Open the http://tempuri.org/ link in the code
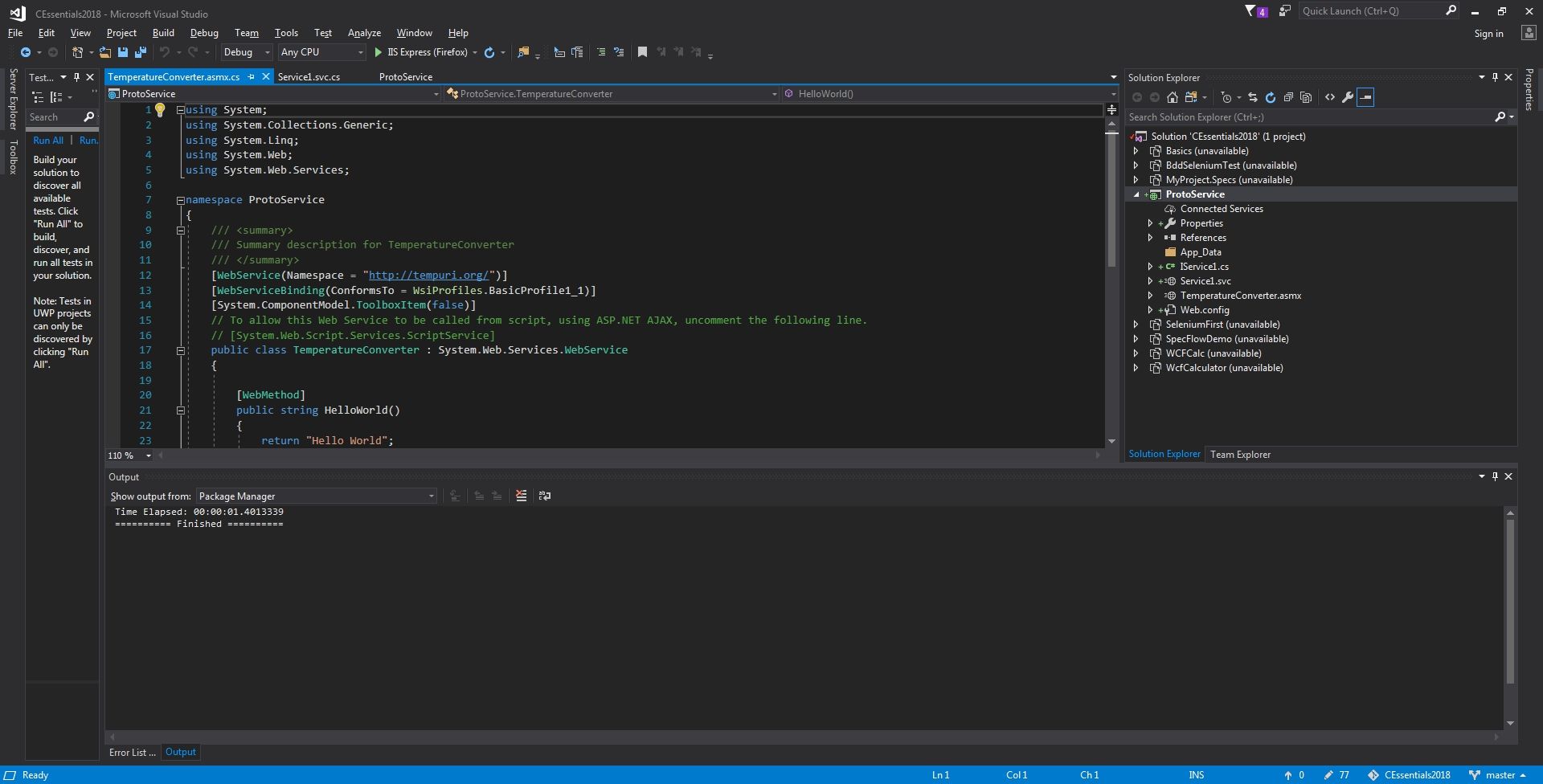 tap(428, 276)
